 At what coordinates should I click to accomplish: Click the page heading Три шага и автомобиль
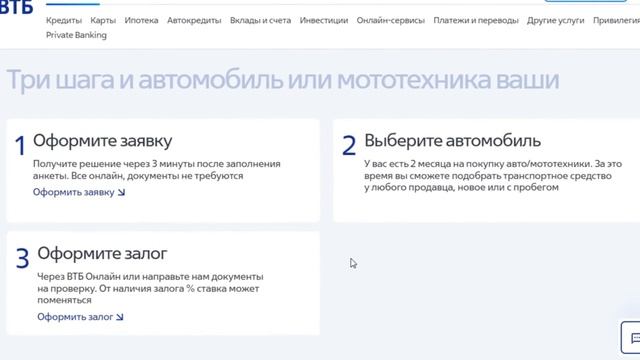click(282, 80)
